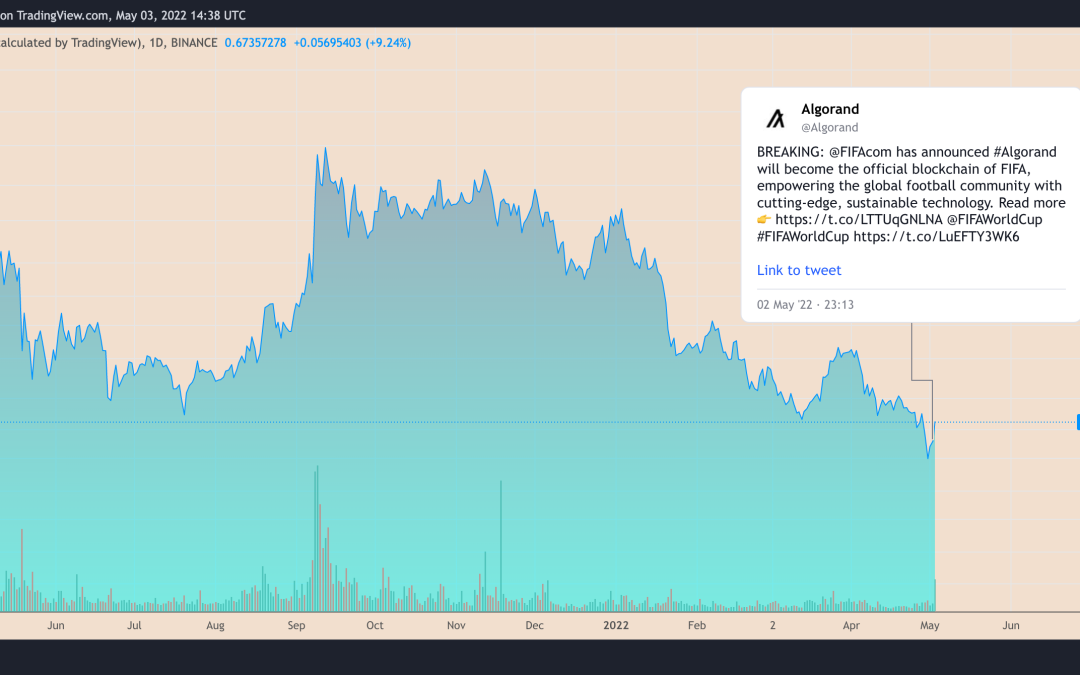Click the 'Aug' time axis label
This screenshot has width=1080, height=675.
[x=216, y=625]
